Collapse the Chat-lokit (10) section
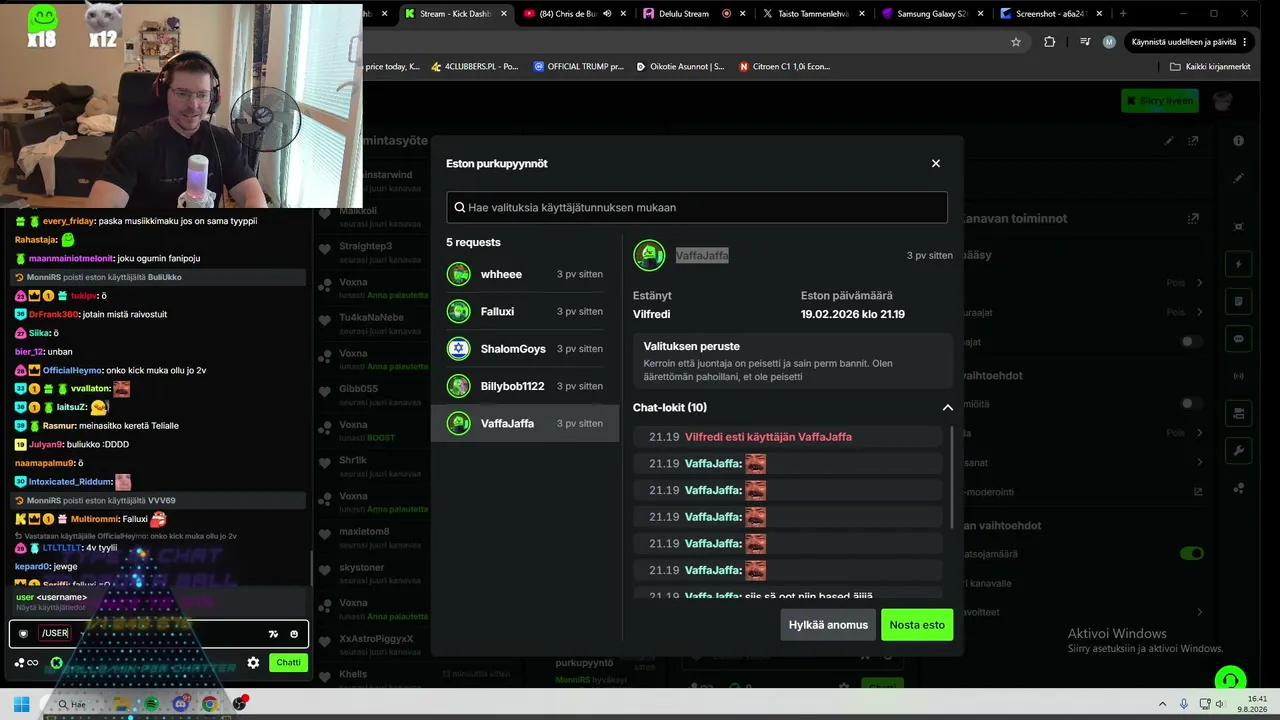Viewport: 1280px width, 720px height. tap(947, 407)
